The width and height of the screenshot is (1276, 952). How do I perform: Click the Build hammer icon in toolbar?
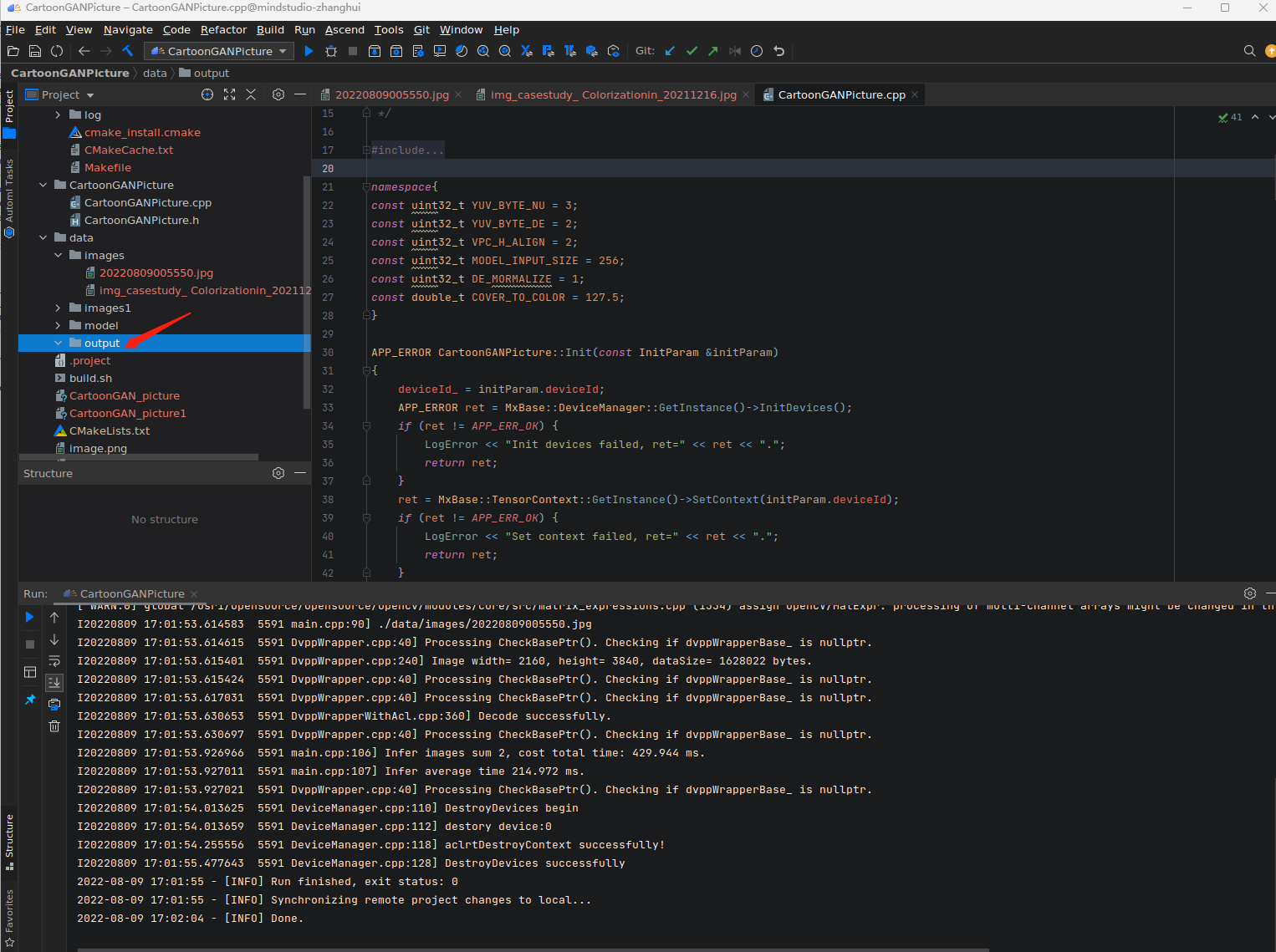click(128, 51)
